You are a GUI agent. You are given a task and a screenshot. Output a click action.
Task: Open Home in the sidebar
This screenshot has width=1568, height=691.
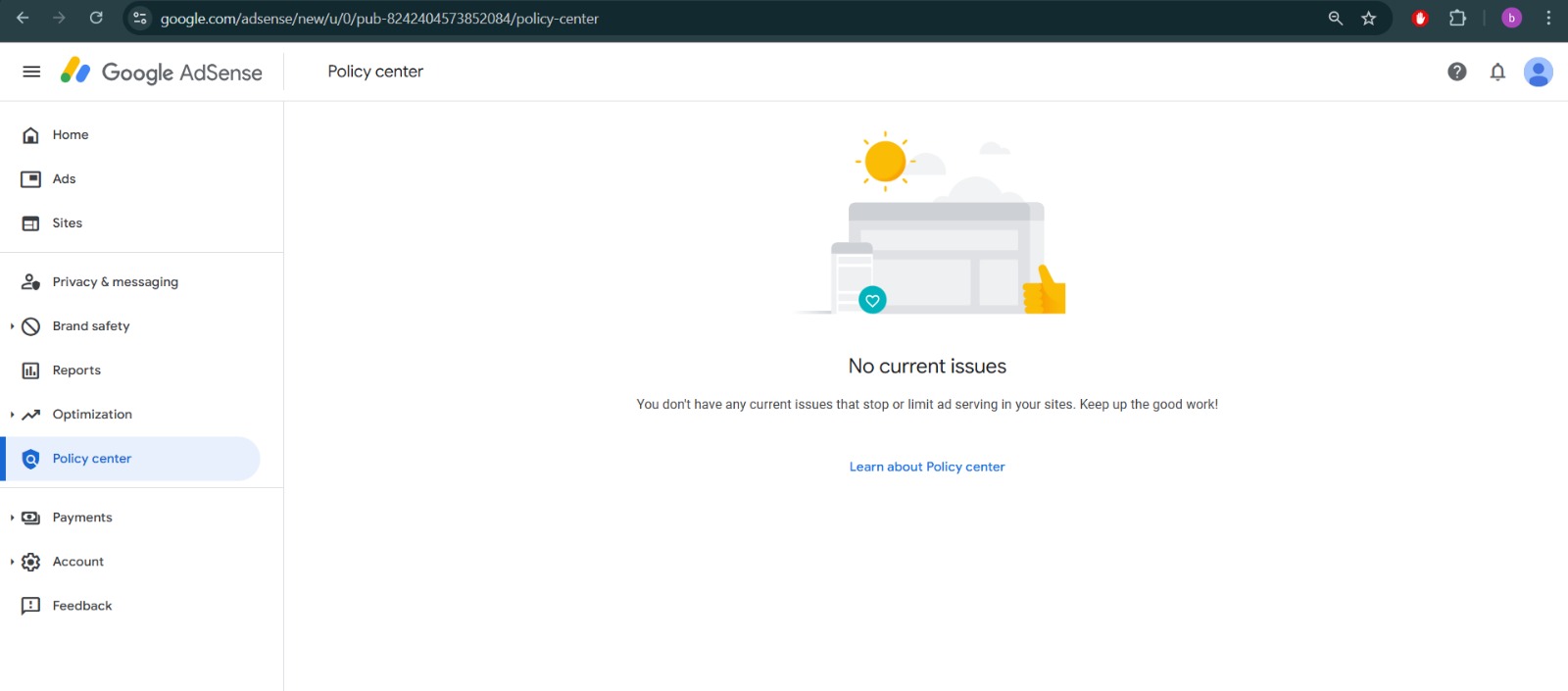click(x=132, y=135)
